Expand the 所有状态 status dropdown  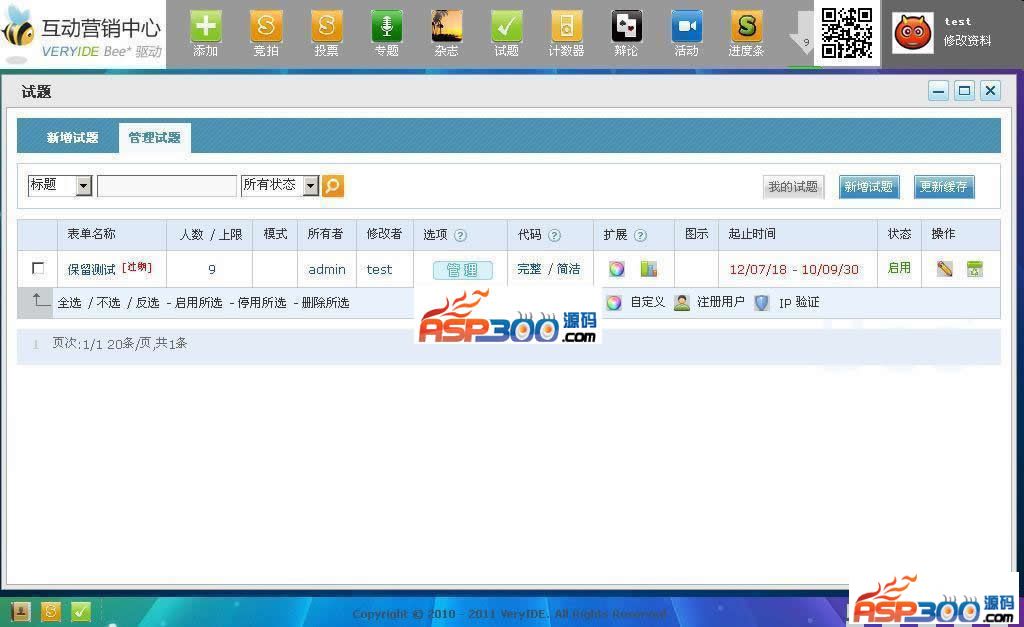310,186
